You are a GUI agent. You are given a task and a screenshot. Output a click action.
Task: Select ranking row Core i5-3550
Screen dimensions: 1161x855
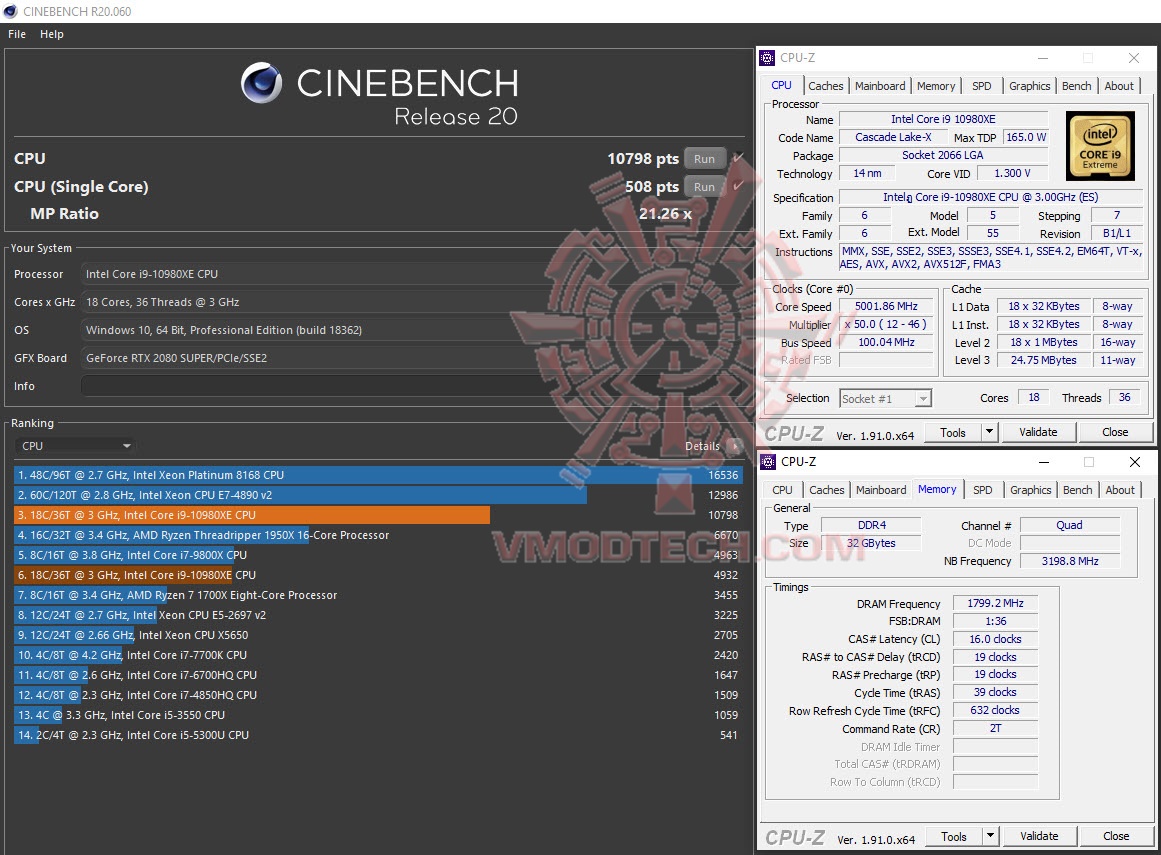click(378, 715)
